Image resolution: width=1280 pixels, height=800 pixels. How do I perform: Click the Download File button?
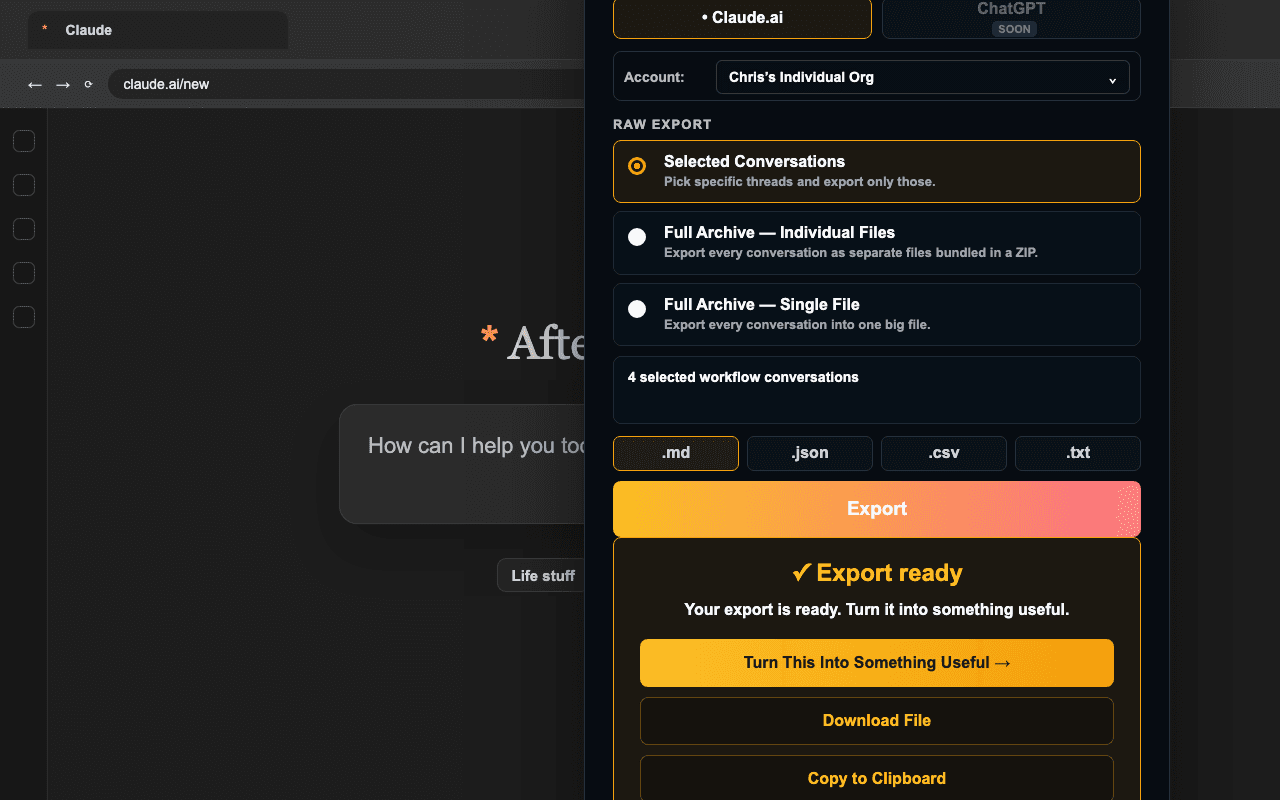pos(877,721)
